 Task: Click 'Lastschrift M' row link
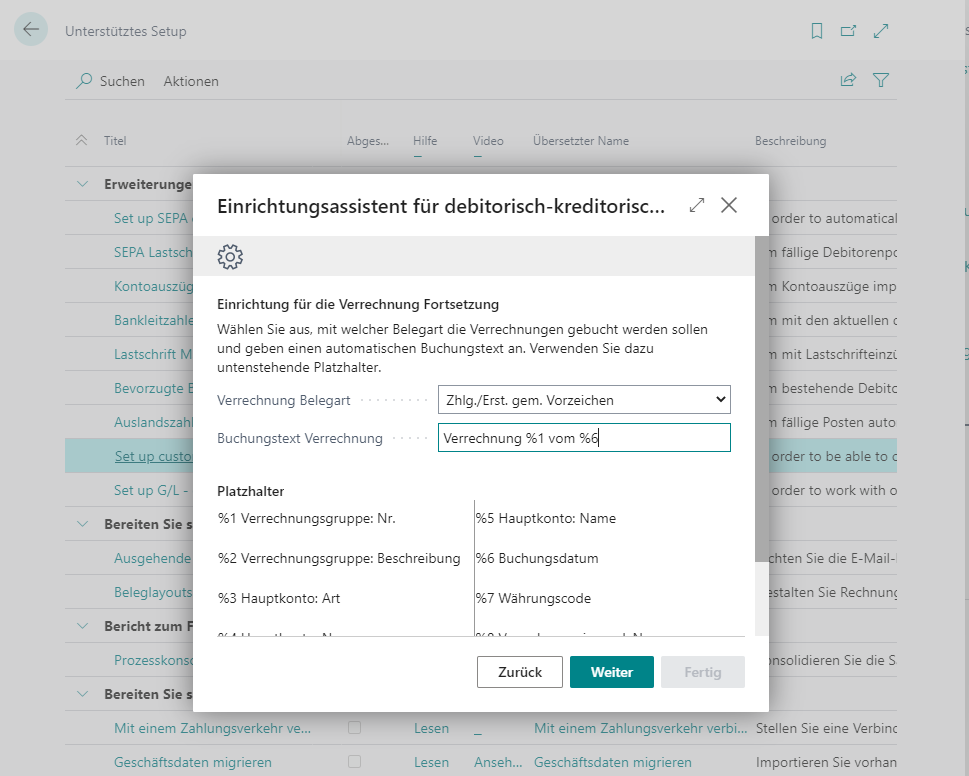[153, 354]
